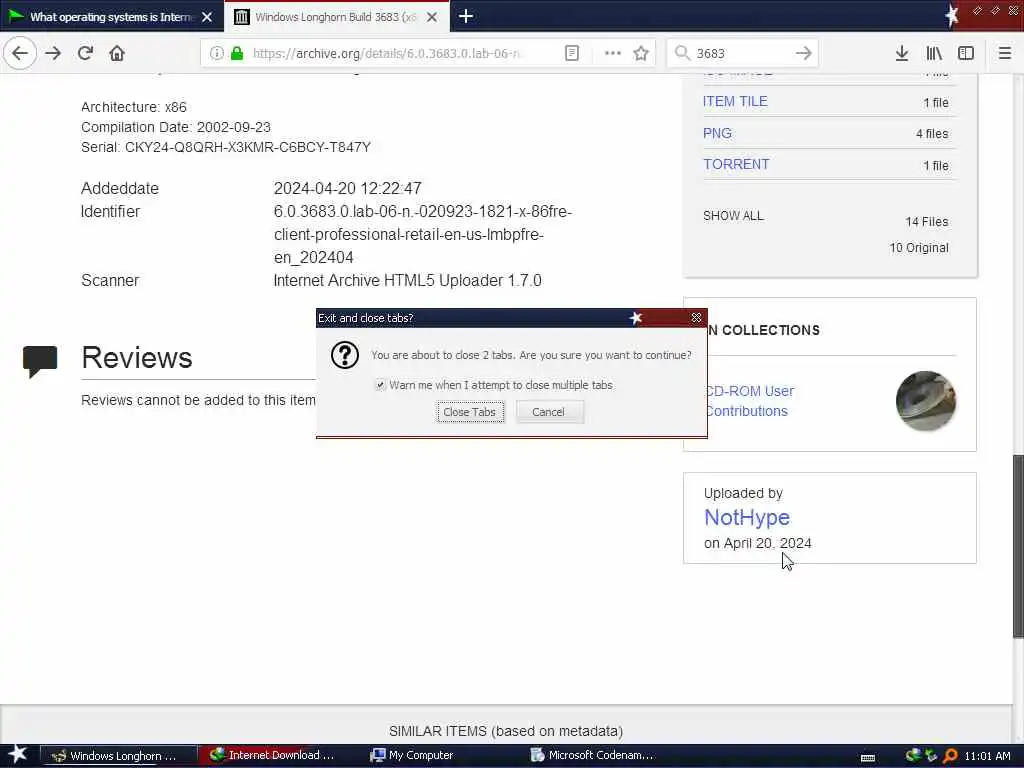Click the taskbar clock showing 11:01 AM

[987, 756]
